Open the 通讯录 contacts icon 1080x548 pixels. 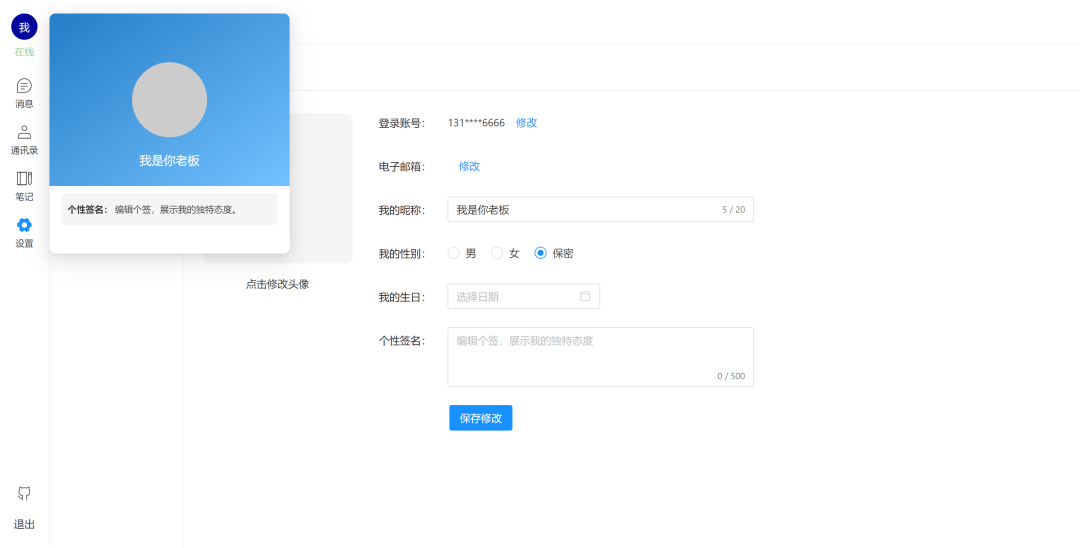click(x=24, y=132)
